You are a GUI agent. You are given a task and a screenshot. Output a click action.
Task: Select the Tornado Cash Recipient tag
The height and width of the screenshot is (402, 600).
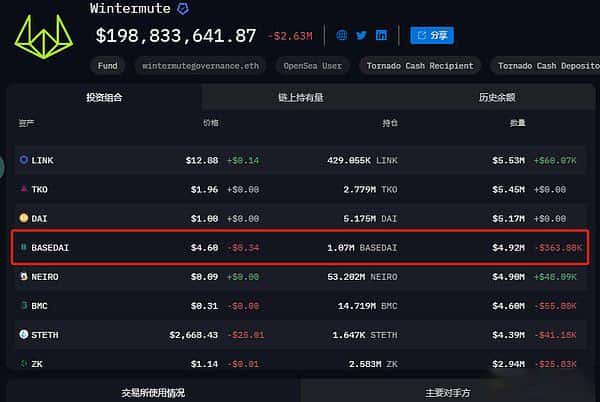[420, 66]
